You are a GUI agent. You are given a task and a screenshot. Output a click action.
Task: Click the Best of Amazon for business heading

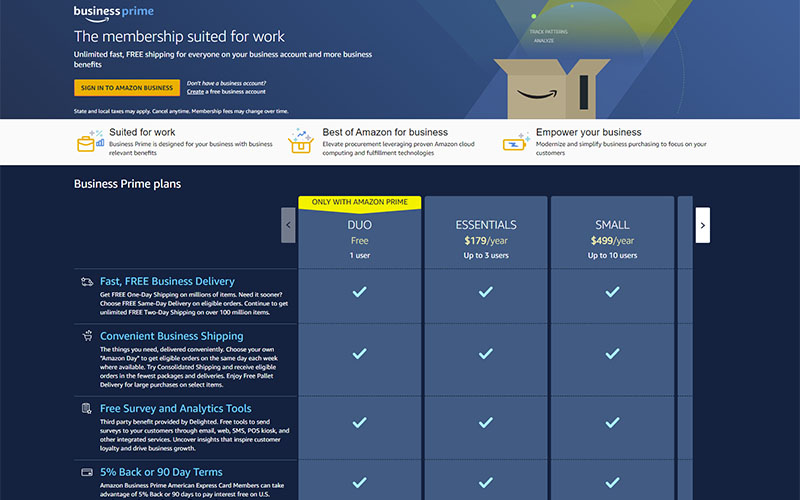pos(385,132)
